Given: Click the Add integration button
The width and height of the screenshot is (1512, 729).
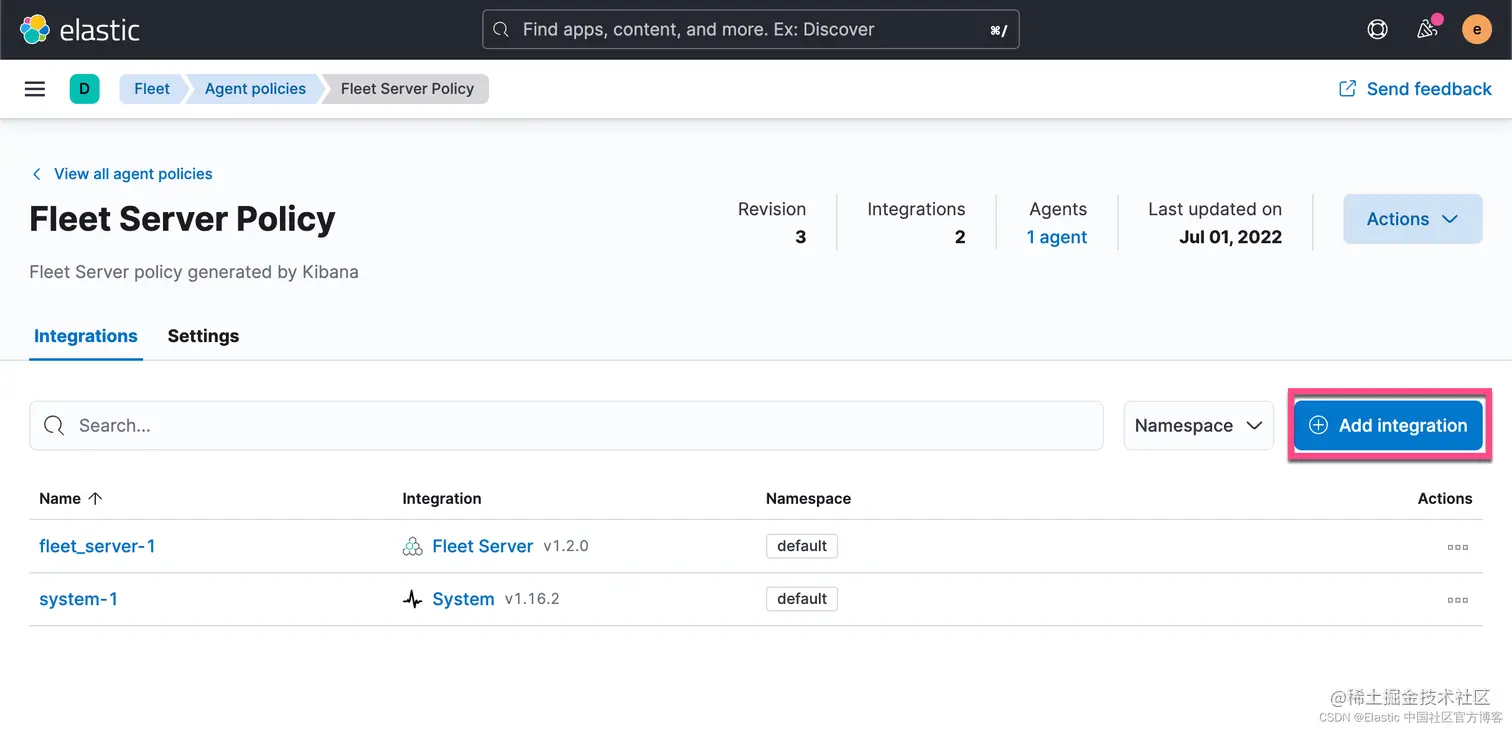Looking at the screenshot, I should (x=1388, y=426).
